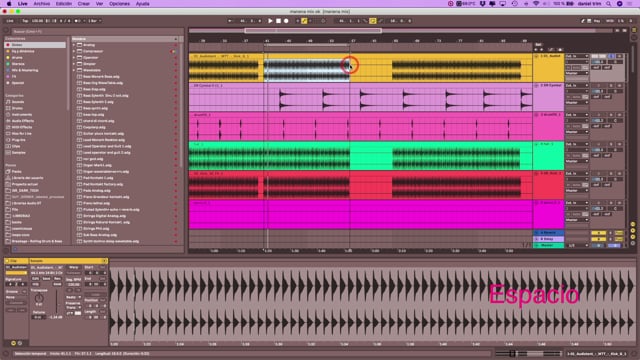Click the clip Edit button
The image size is (640, 360).
[36, 279]
